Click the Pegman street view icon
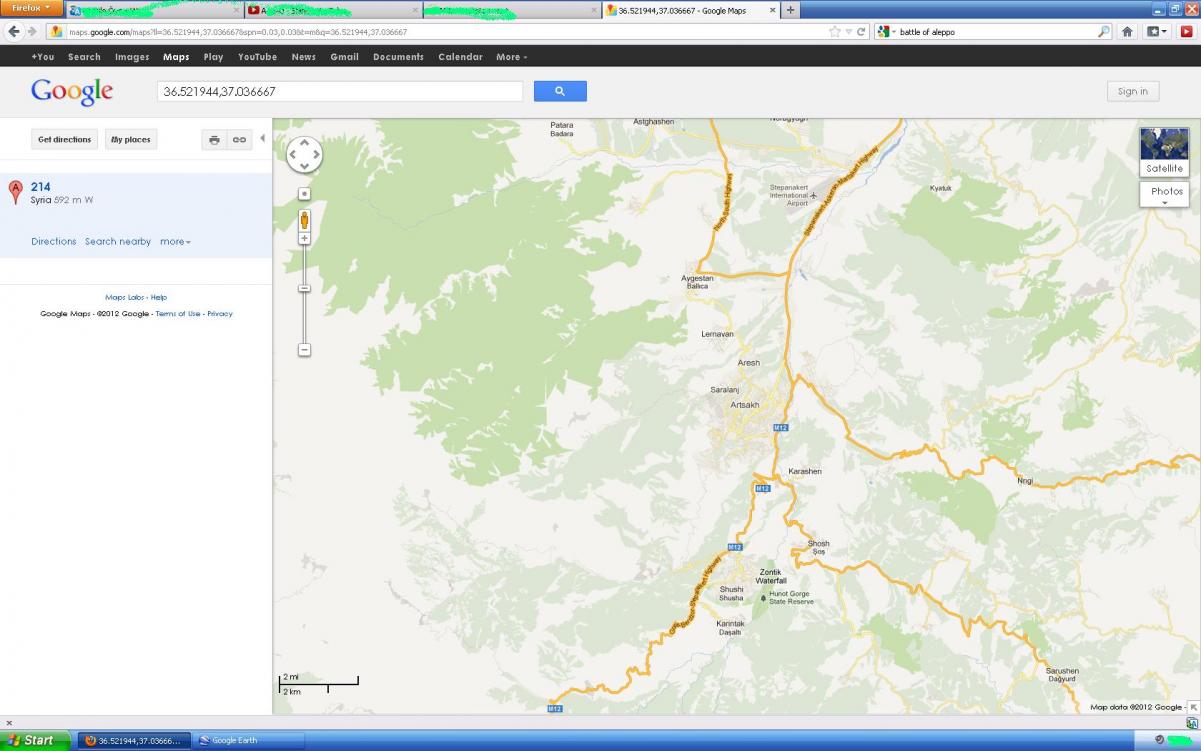 [304, 220]
